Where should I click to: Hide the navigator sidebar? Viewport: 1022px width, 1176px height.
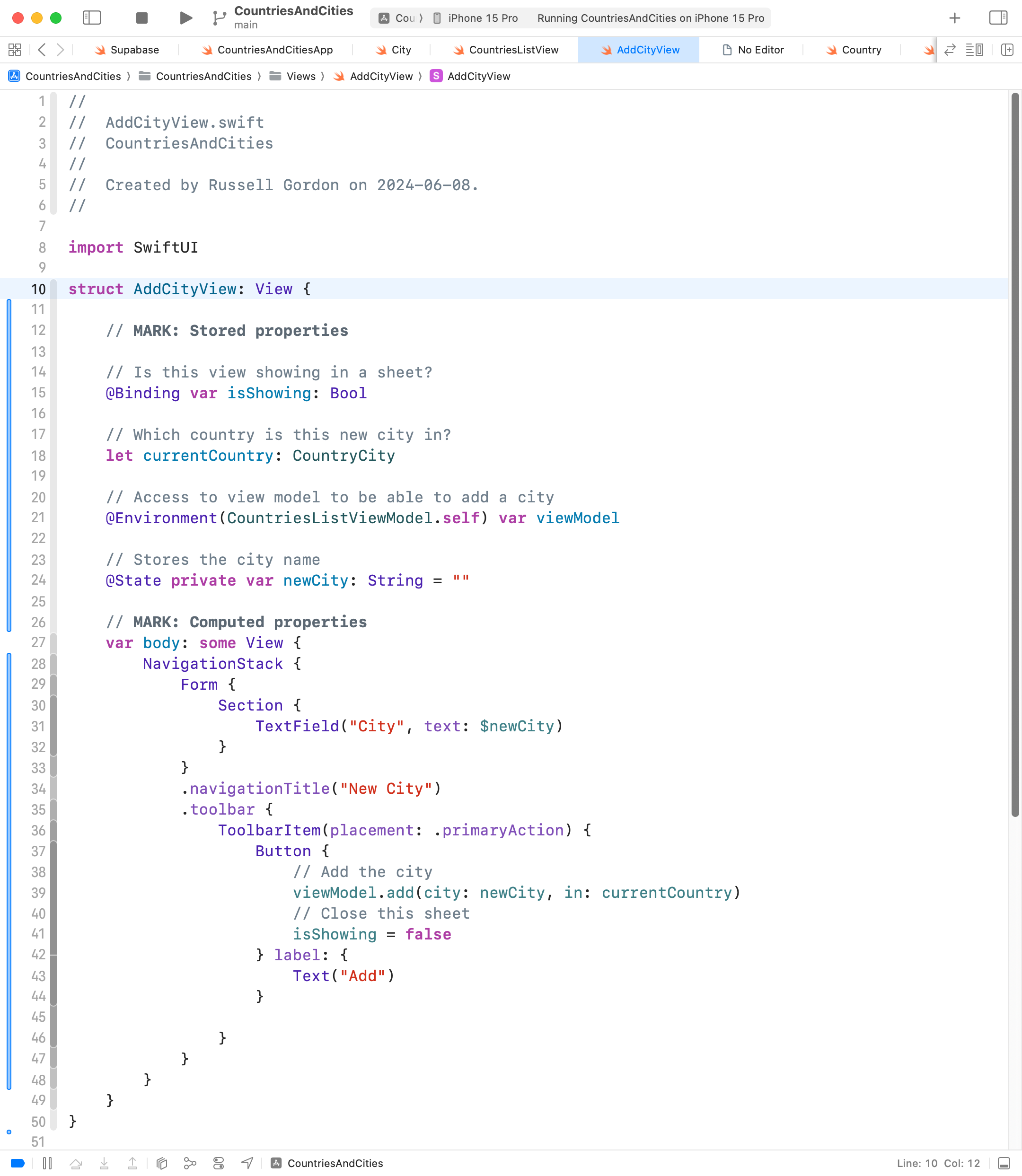(92, 18)
